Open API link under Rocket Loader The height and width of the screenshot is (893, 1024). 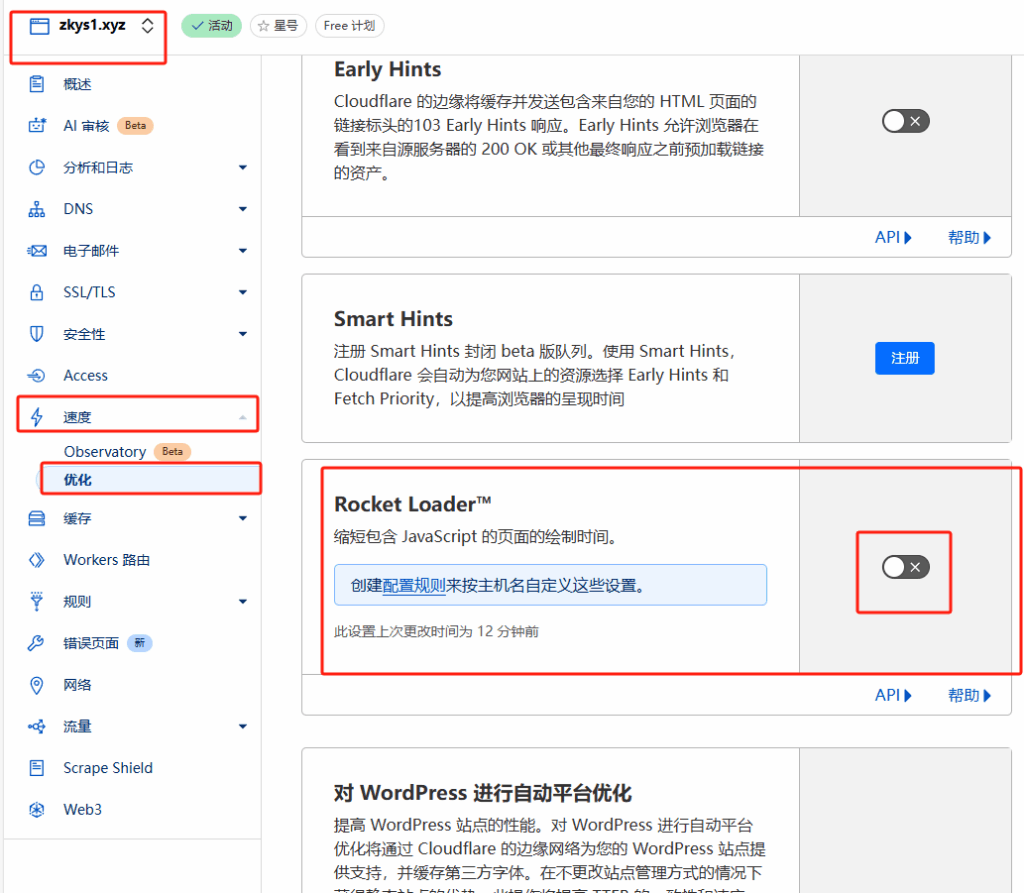tap(893, 695)
